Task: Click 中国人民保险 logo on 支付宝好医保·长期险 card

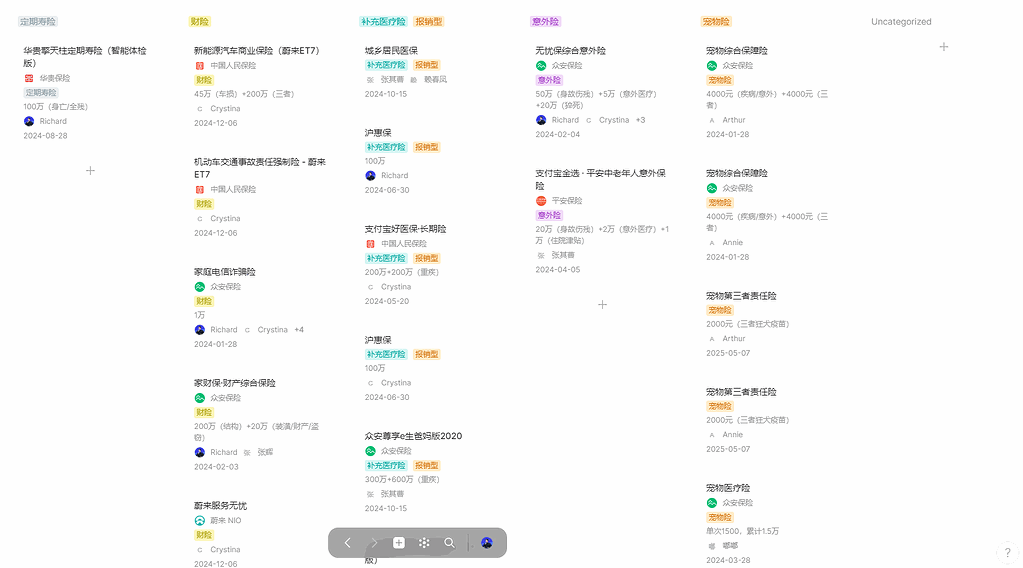Action: point(370,244)
